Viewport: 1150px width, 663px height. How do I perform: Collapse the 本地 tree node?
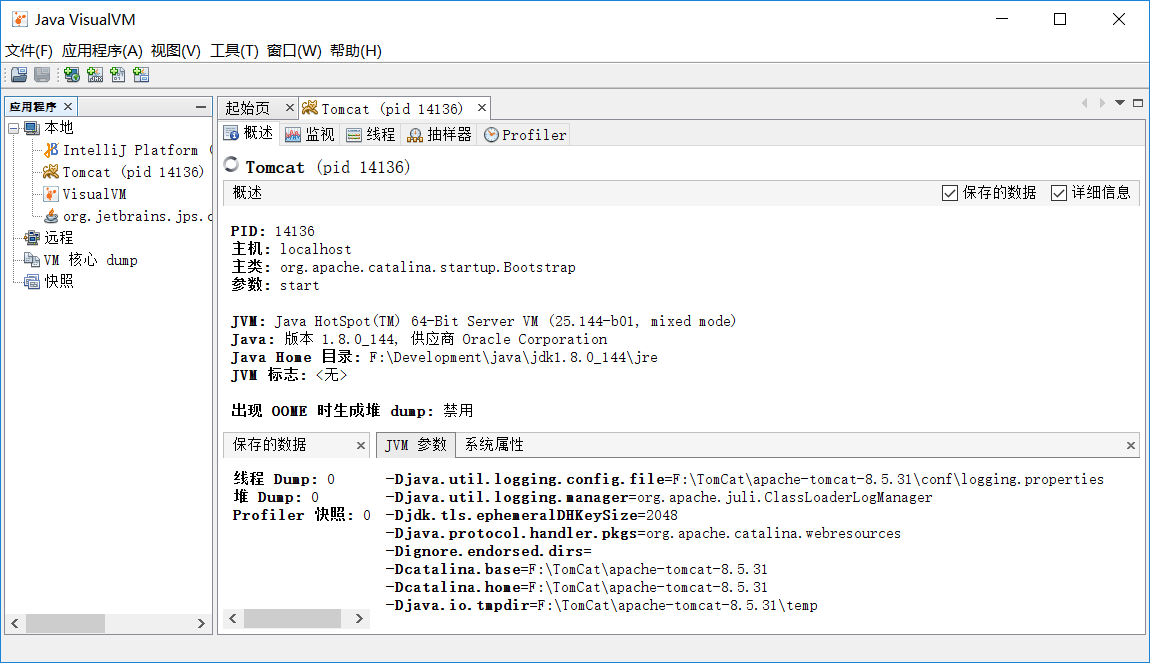coord(13,128)
